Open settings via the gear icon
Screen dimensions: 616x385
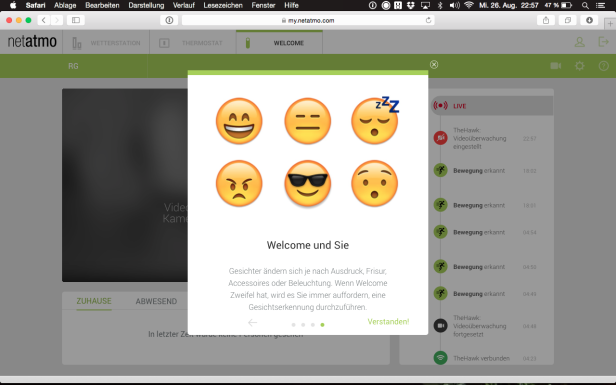pos(579,66)
